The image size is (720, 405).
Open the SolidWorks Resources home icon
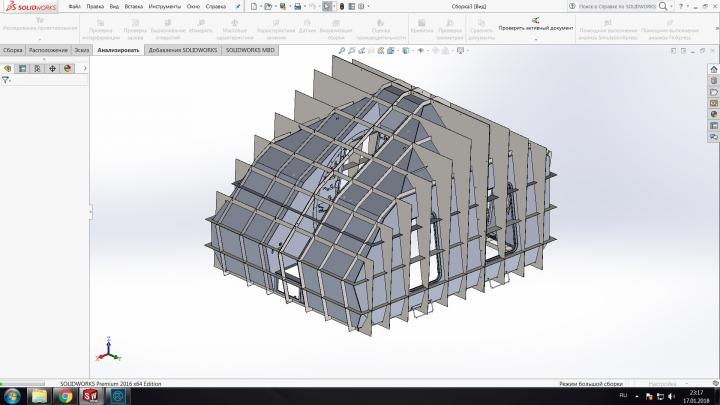[714, 69]
